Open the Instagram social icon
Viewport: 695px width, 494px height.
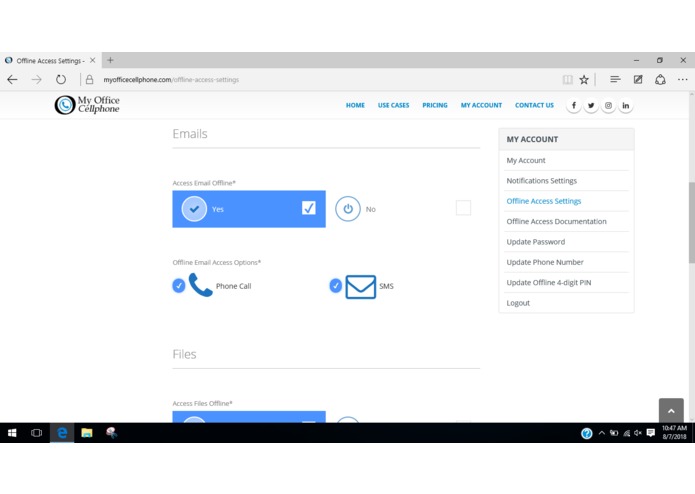[x=608, y=105]
